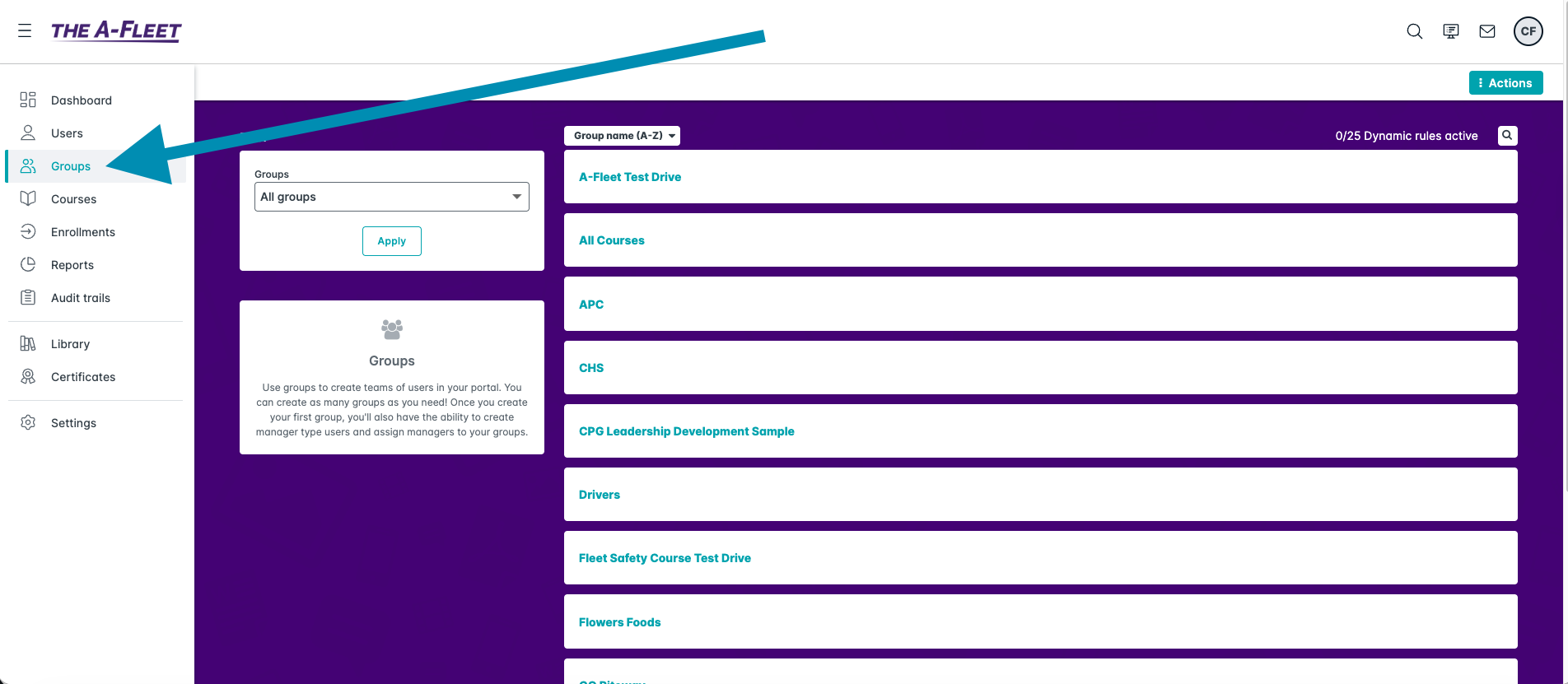Open the CF user profile avatar
Screen dimensions: 1568x684
(x=1528, y=31)
